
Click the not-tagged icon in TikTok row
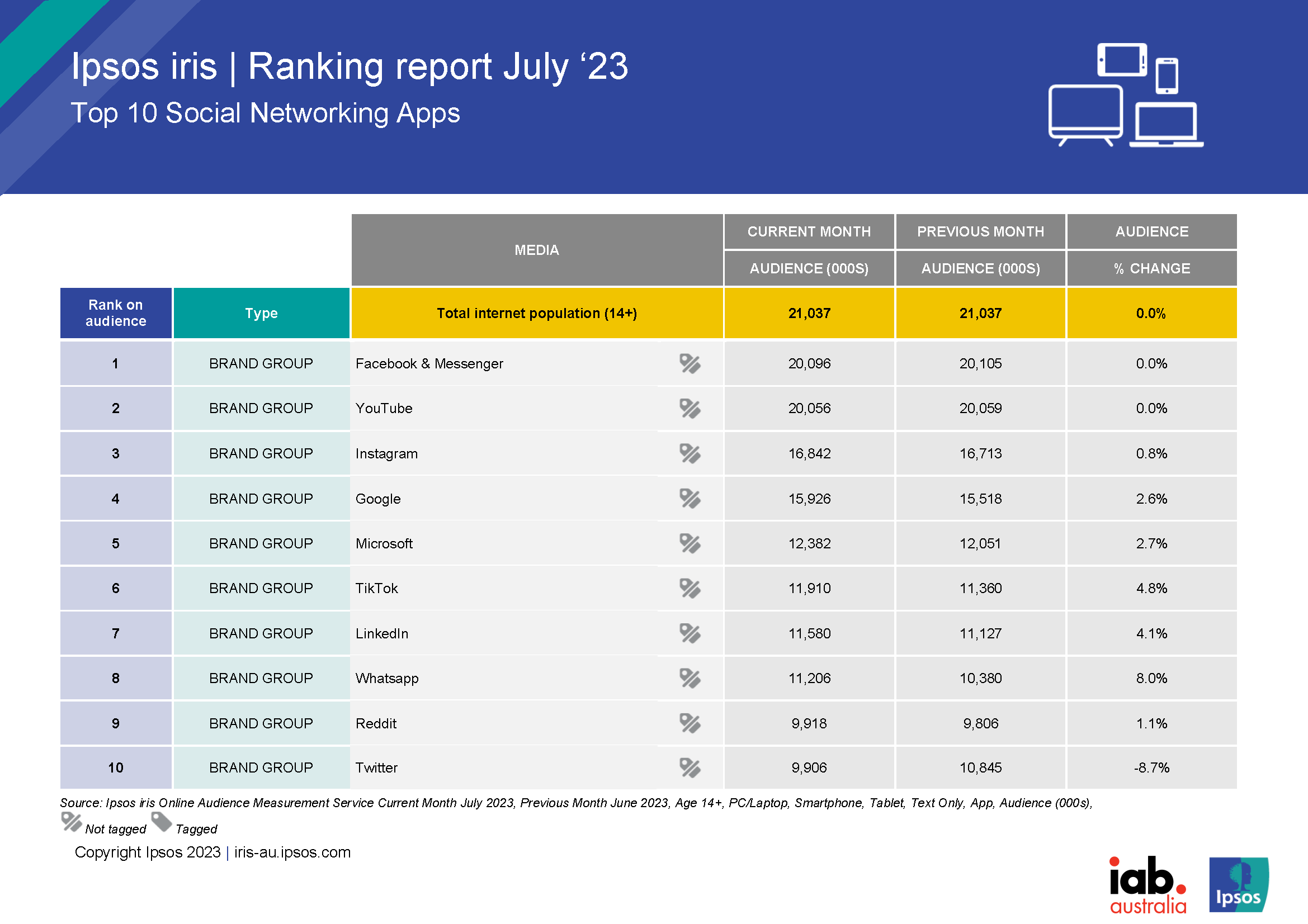click(690, 588)
